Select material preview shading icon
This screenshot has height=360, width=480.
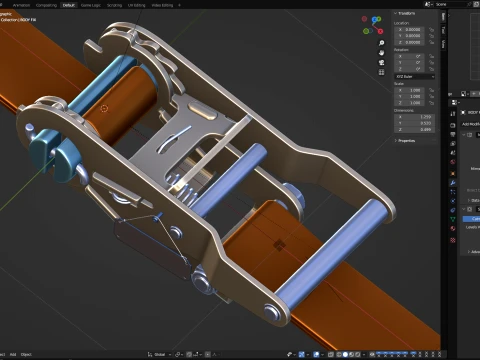351,354
